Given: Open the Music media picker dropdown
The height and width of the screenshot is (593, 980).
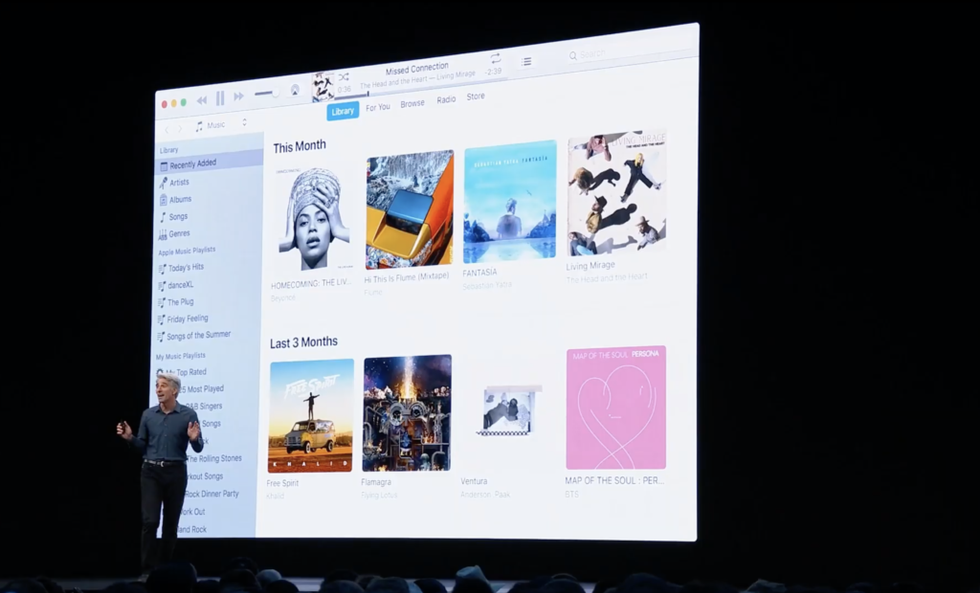Looking at the screenshot, I should pos(221,125).
